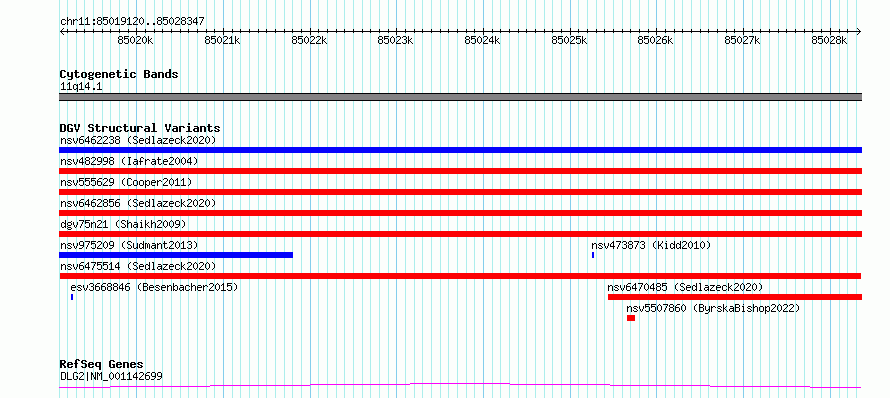This screenshot has height=398, width=890.
Task: Click the 85023k ruler position
Action: [x=396, y=41]
